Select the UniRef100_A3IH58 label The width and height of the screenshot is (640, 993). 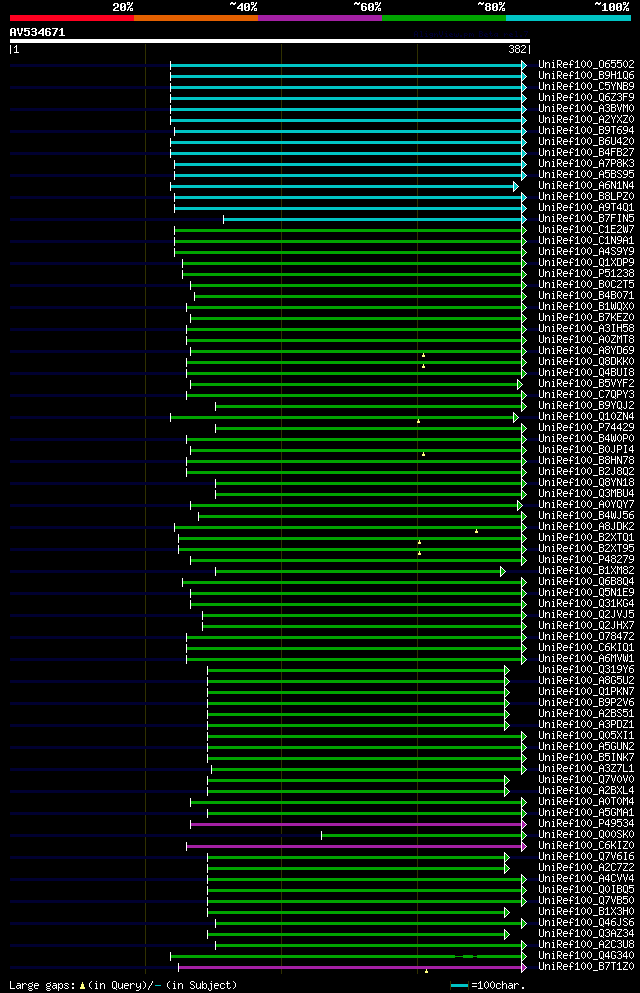click(586, 329)
